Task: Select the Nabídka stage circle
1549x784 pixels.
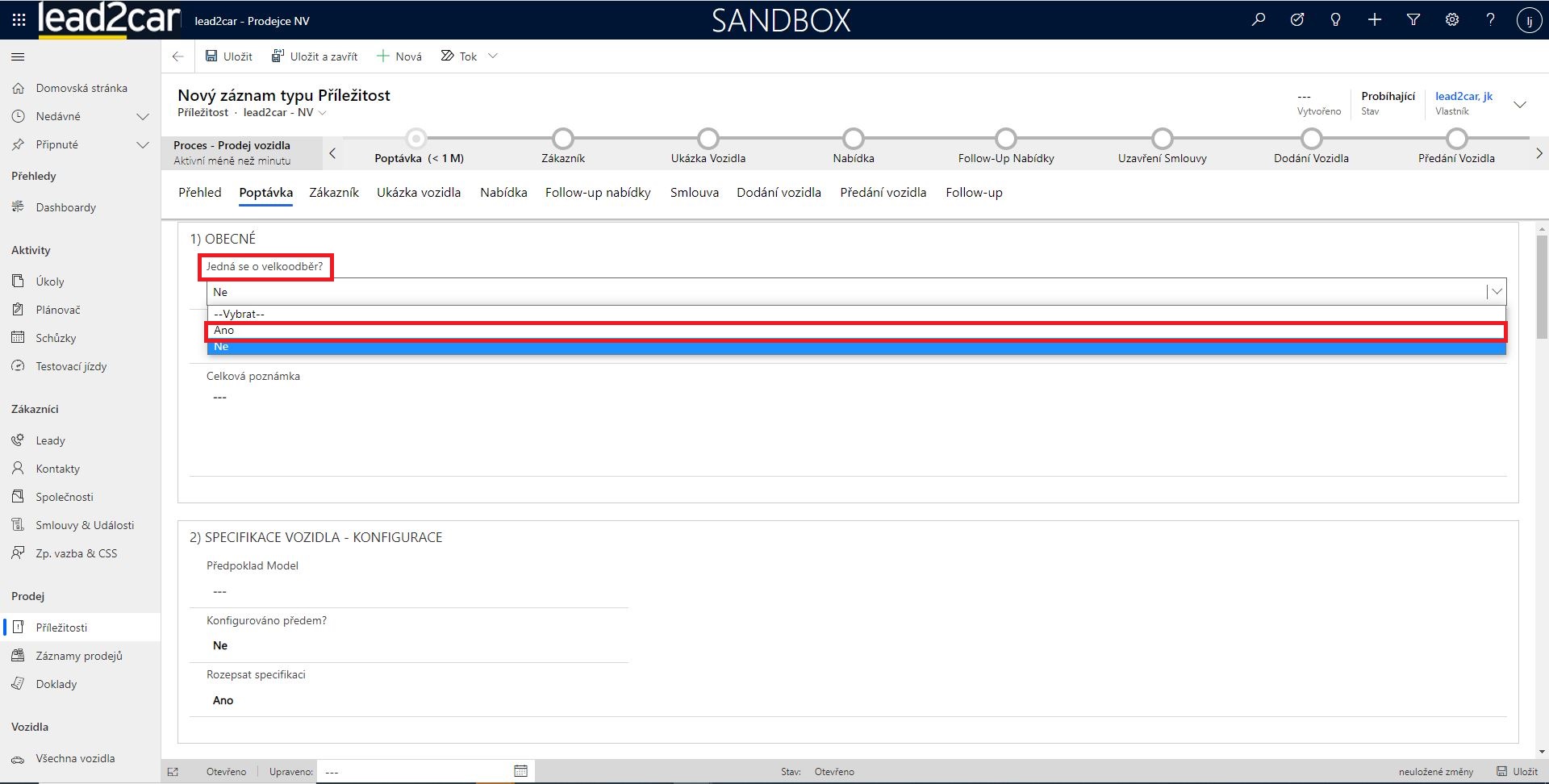Action: coord(853,139)
